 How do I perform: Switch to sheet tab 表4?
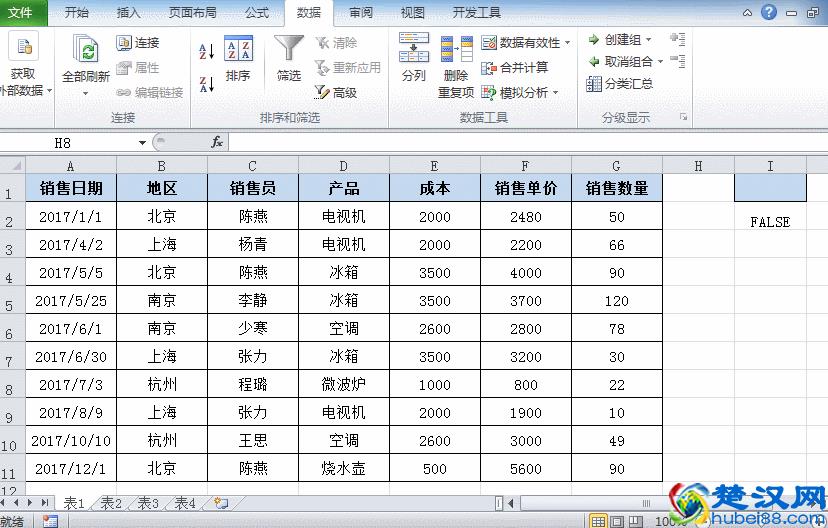[x=185, y=503]
